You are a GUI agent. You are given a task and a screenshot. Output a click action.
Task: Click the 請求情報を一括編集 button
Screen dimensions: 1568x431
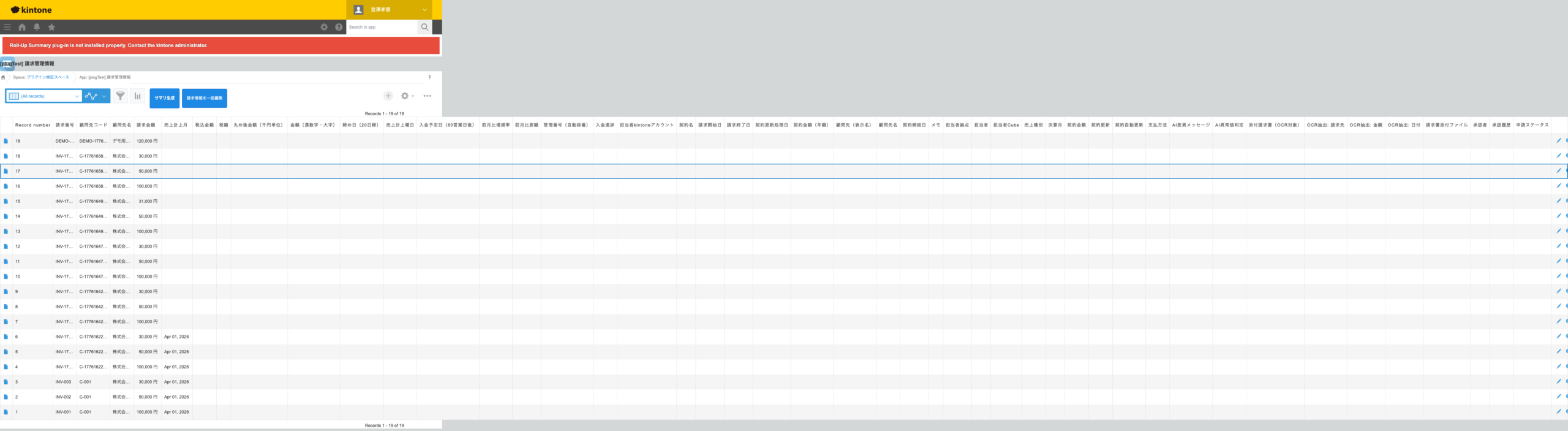tap(205, 98)
